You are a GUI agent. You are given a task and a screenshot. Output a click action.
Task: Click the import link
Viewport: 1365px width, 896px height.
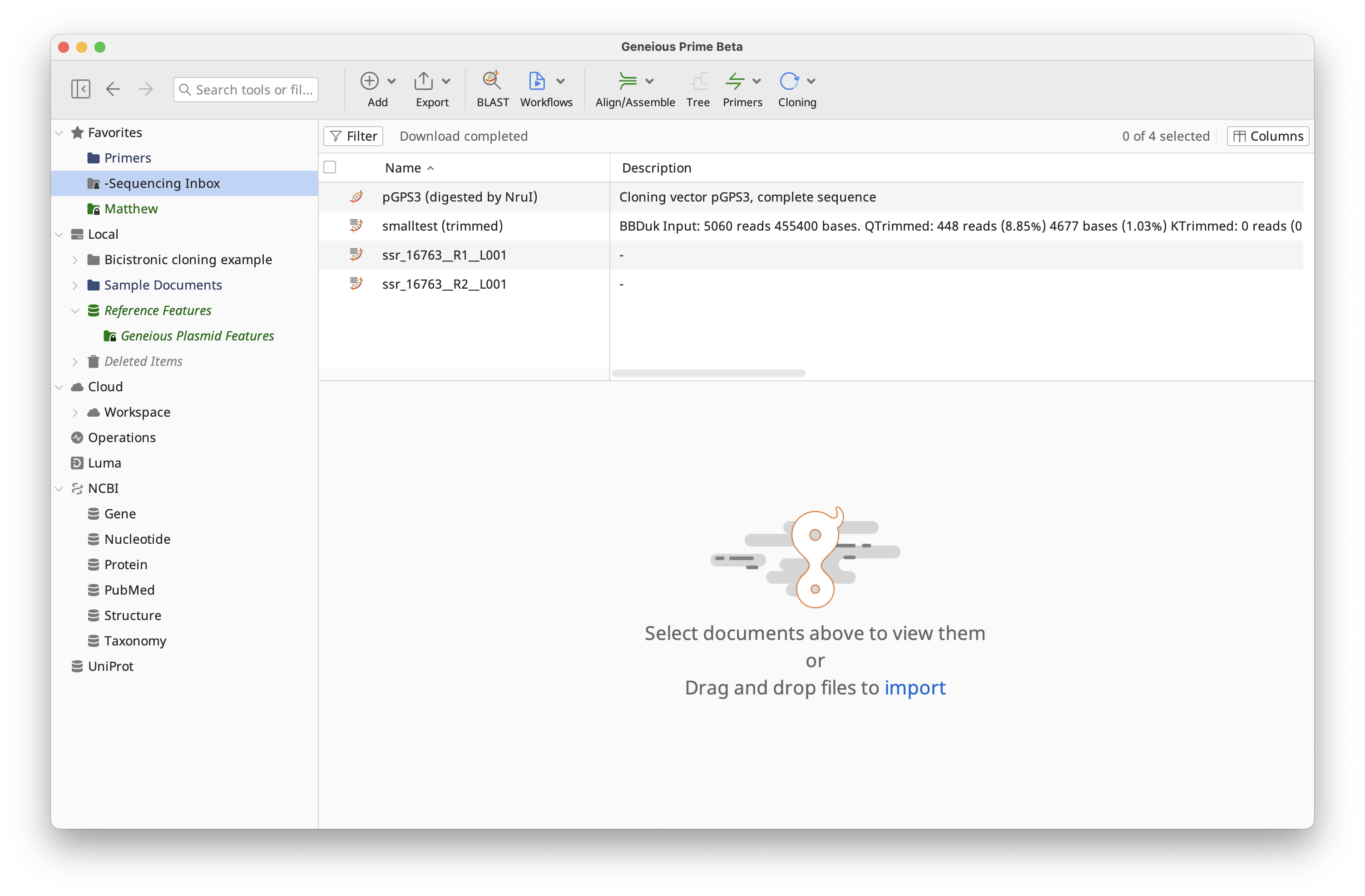(x=915, y=687)
